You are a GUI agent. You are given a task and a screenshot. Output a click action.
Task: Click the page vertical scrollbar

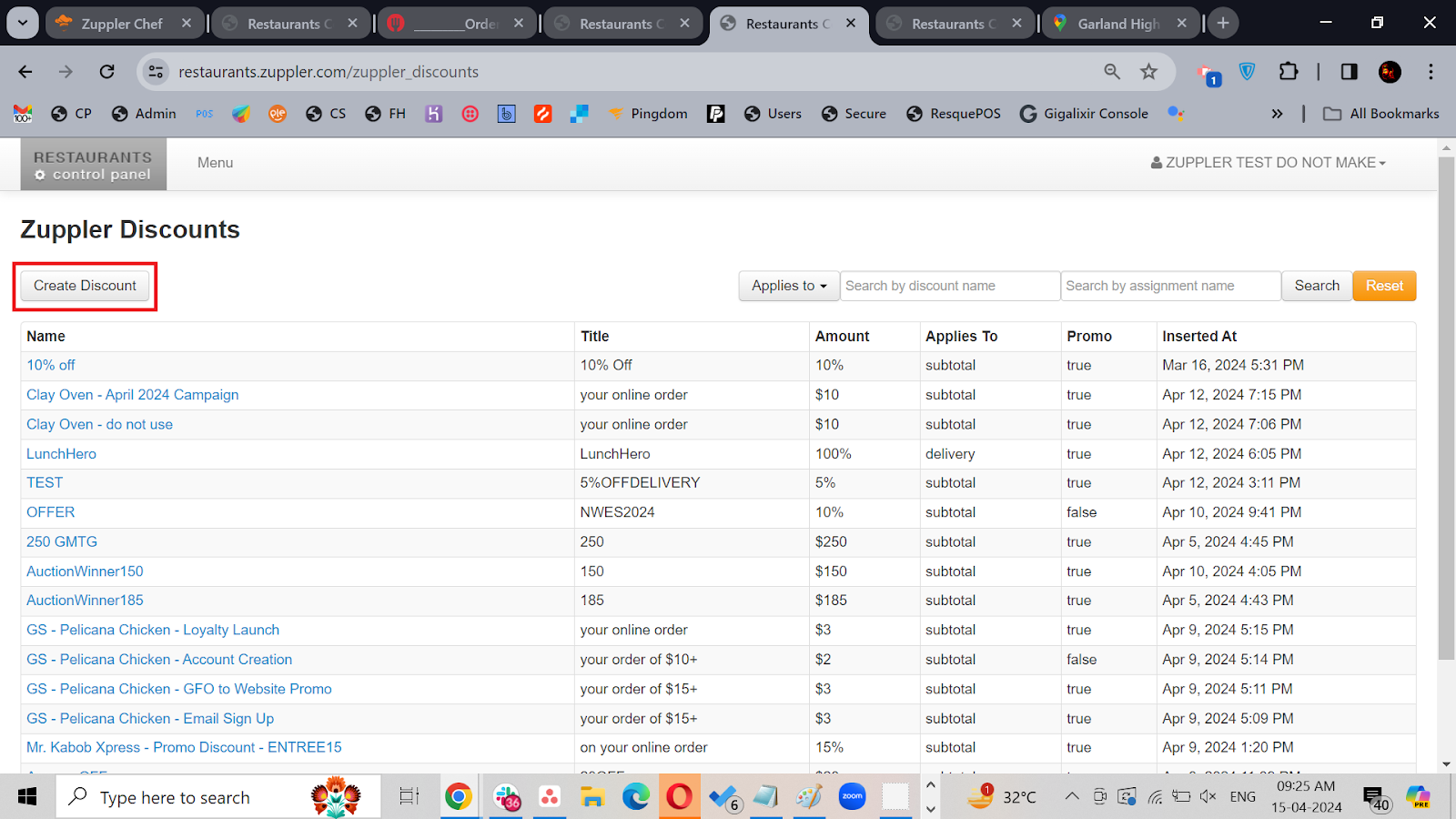pos(1446,408)
